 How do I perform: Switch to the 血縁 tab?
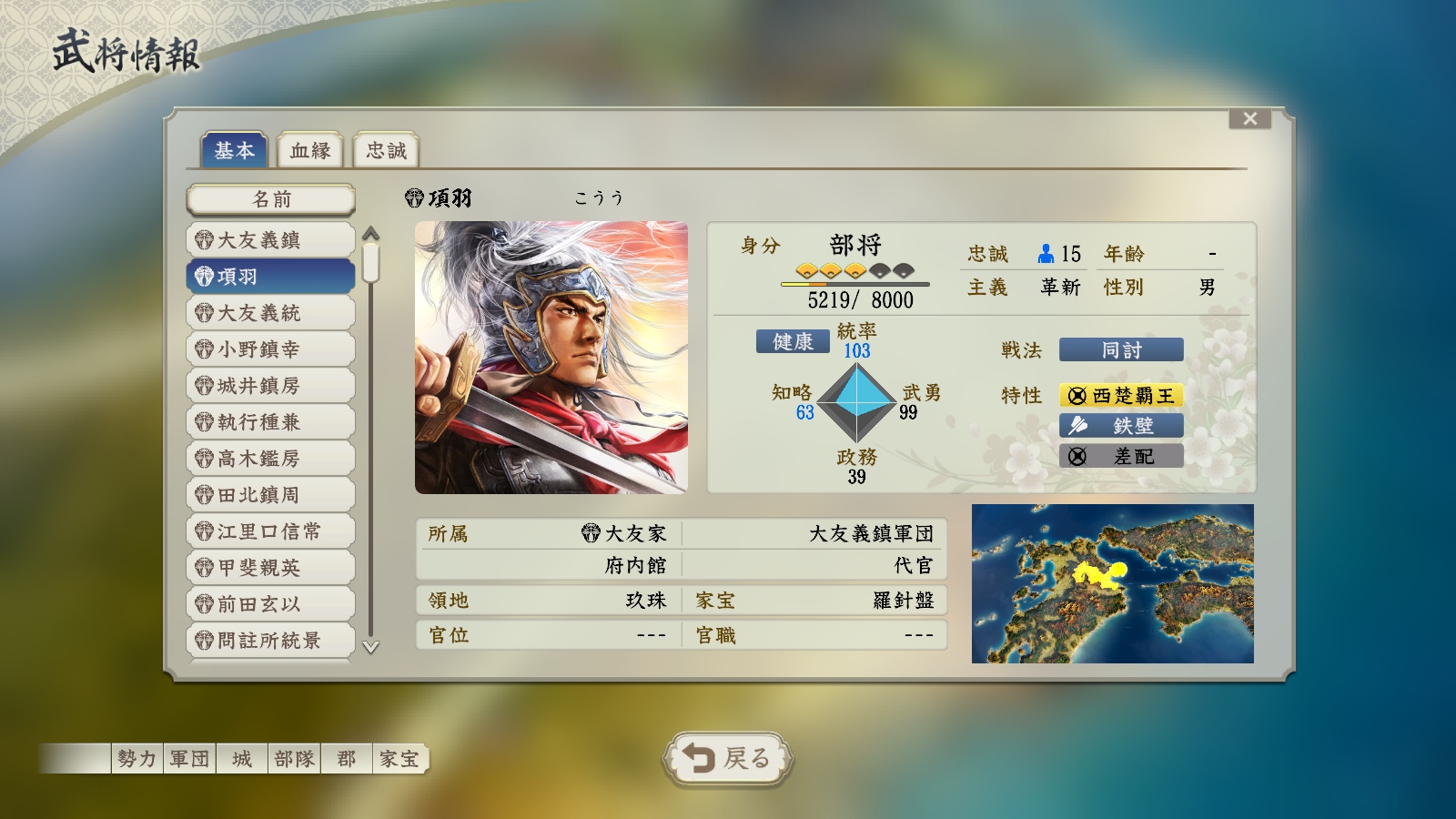coord(310,150)
